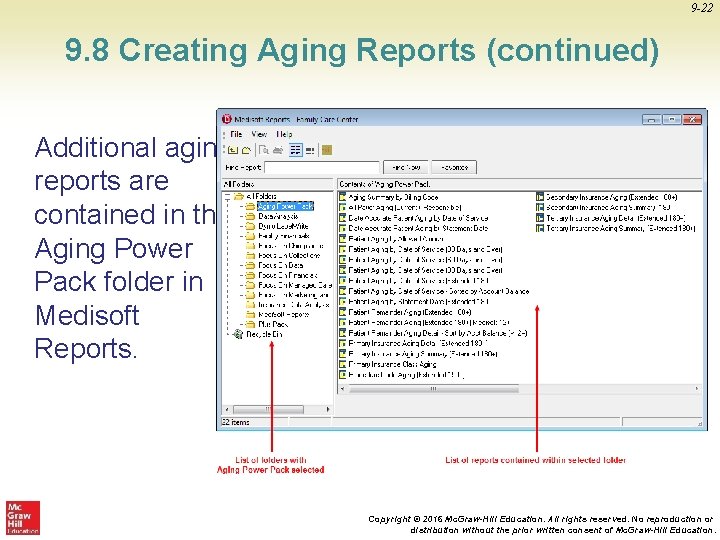Open the View menu
The image size is (720, 540).
pos(259,134)
